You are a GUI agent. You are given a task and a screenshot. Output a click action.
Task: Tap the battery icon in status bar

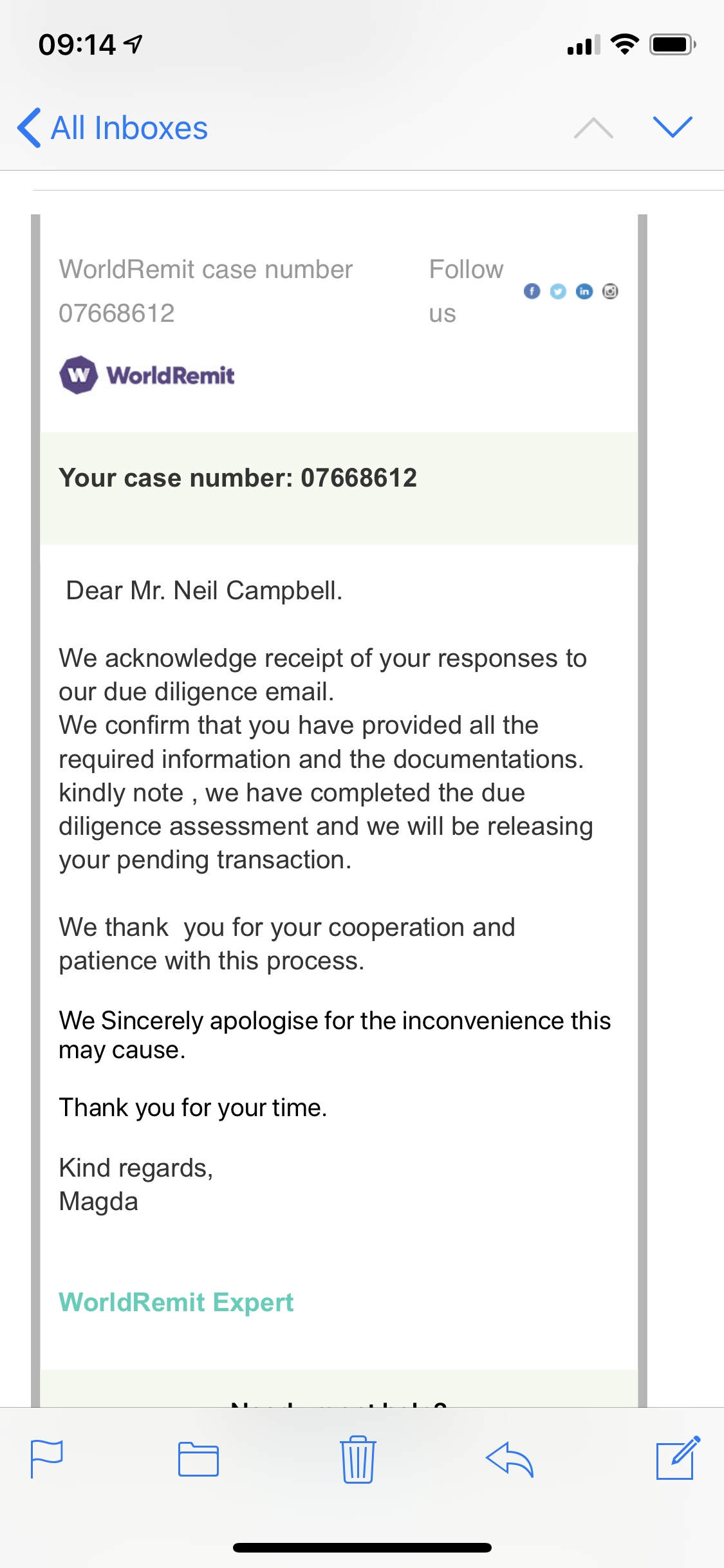[x=672, y=45]
